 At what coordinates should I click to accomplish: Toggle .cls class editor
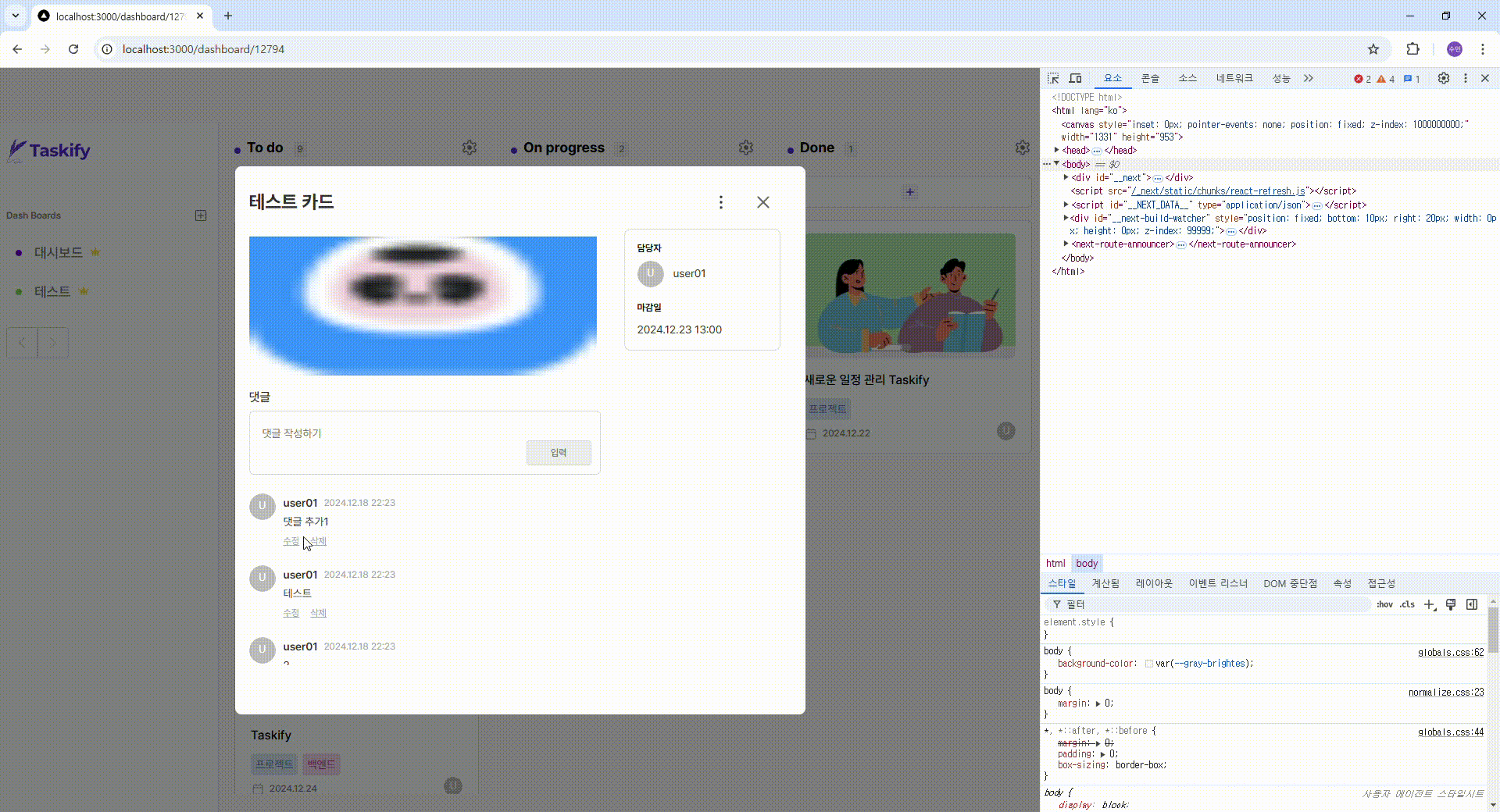(1407, 604)
